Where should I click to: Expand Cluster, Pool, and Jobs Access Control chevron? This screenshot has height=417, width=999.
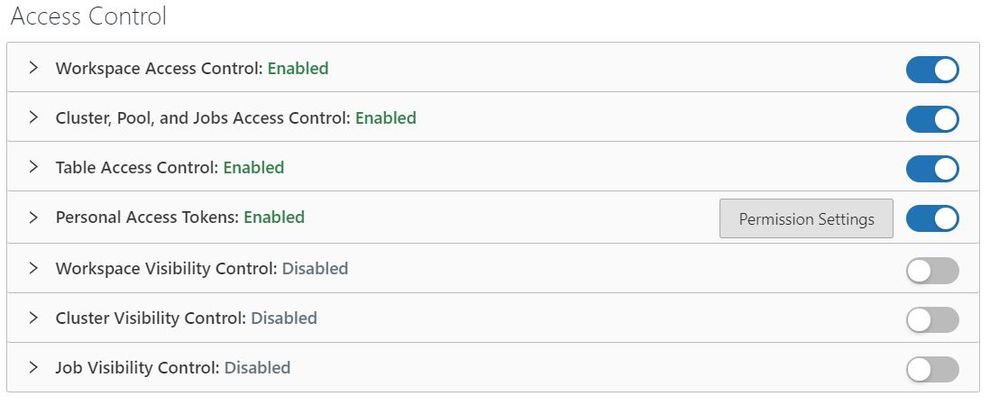pos(33,118)
